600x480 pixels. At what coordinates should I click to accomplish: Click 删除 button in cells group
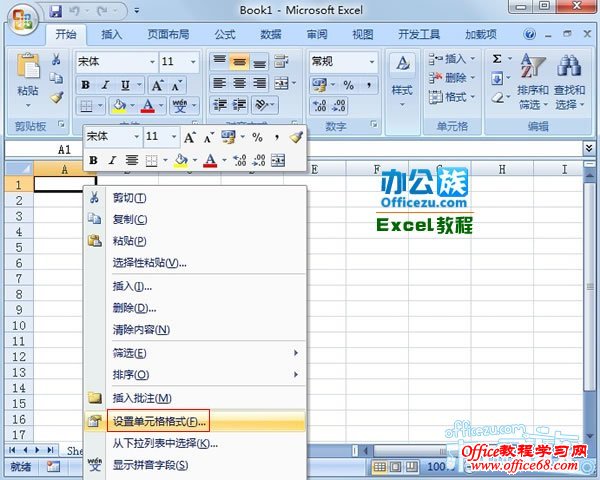click(452, 78)
